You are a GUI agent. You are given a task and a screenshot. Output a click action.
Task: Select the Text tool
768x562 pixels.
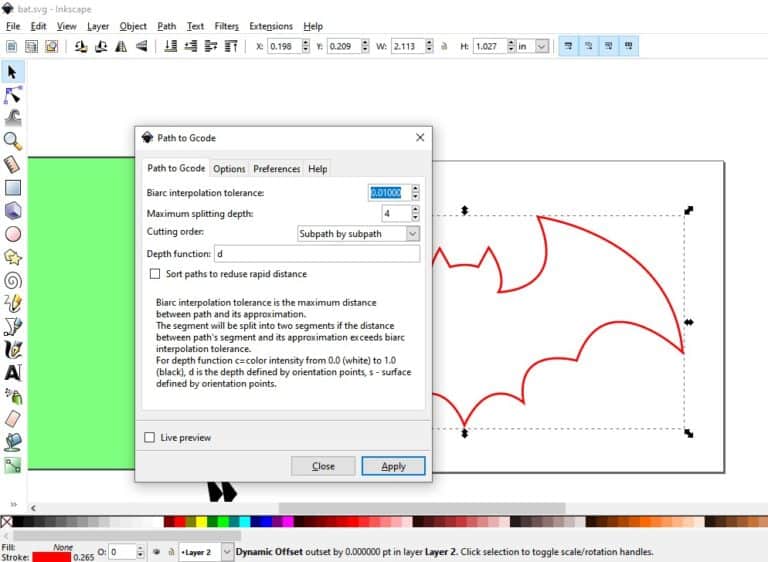coord(12,373)
